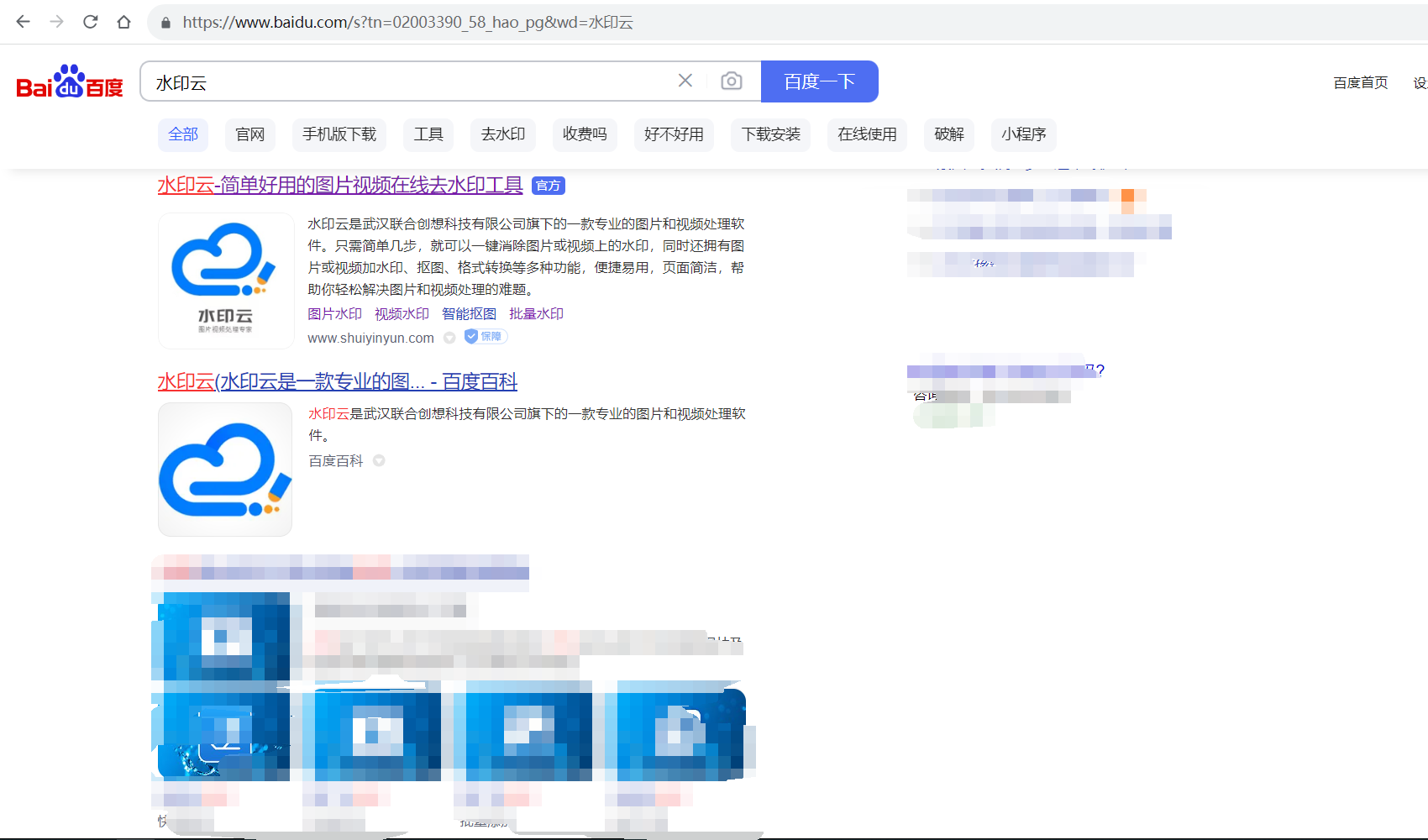Image resolution: width=1428 pixels, height=840 pixels.
Task: Select the 工具 filter tab
Action: (x=428, y=134)
